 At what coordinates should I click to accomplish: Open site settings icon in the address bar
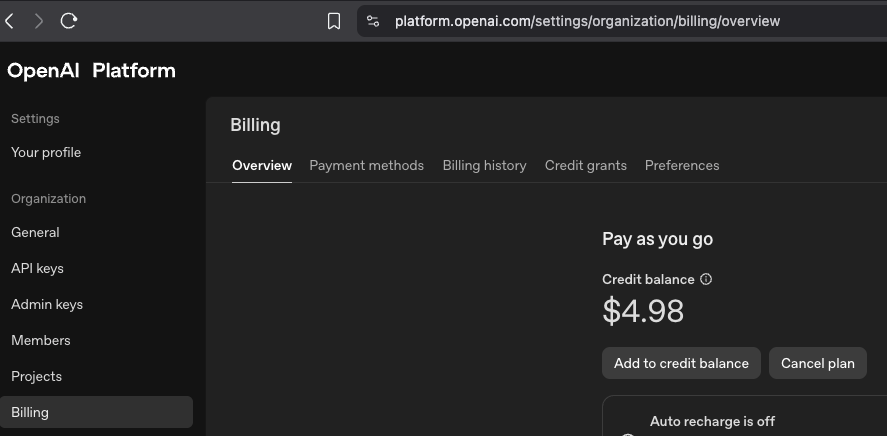pos(373,21)
